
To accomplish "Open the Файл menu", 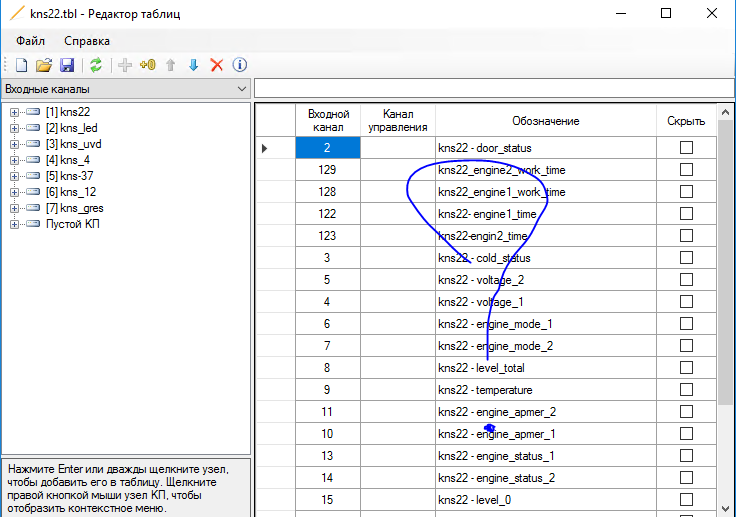I will (31, 41).
